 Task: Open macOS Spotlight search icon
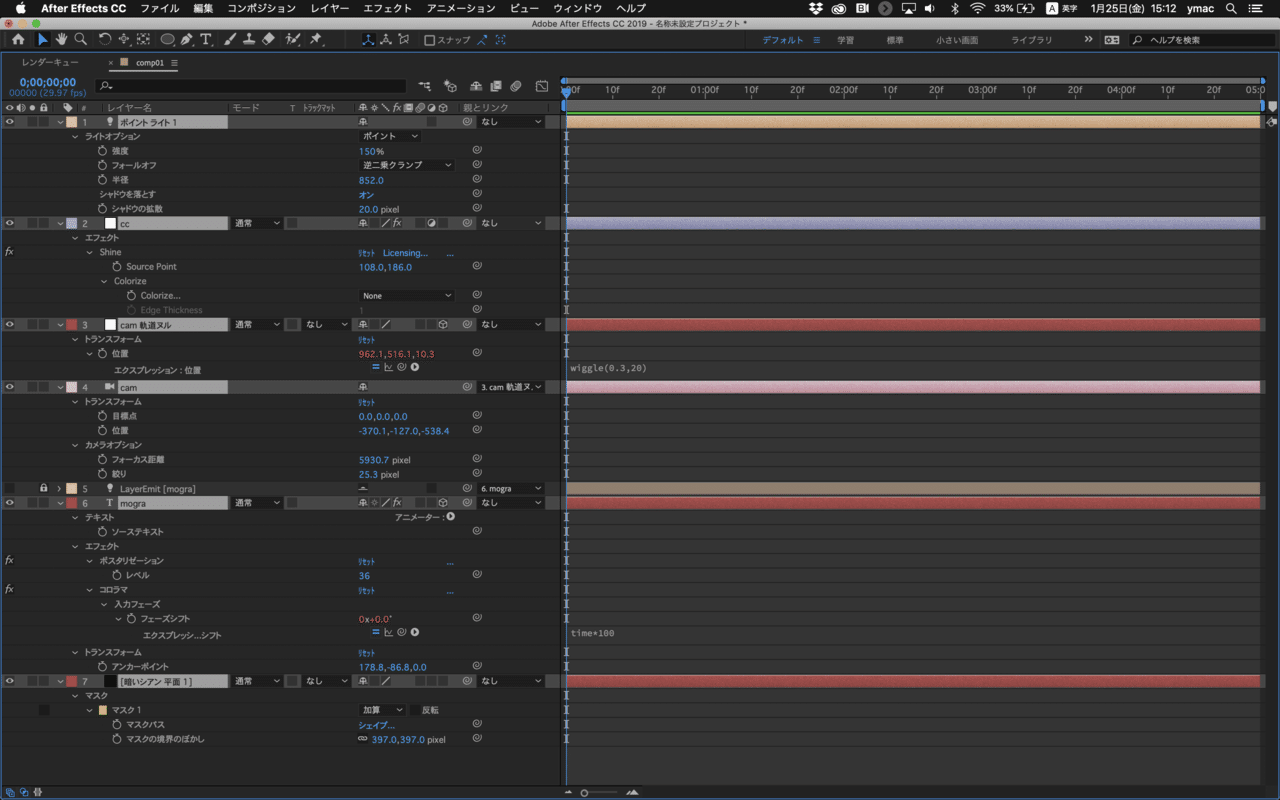coord(1231,8)
